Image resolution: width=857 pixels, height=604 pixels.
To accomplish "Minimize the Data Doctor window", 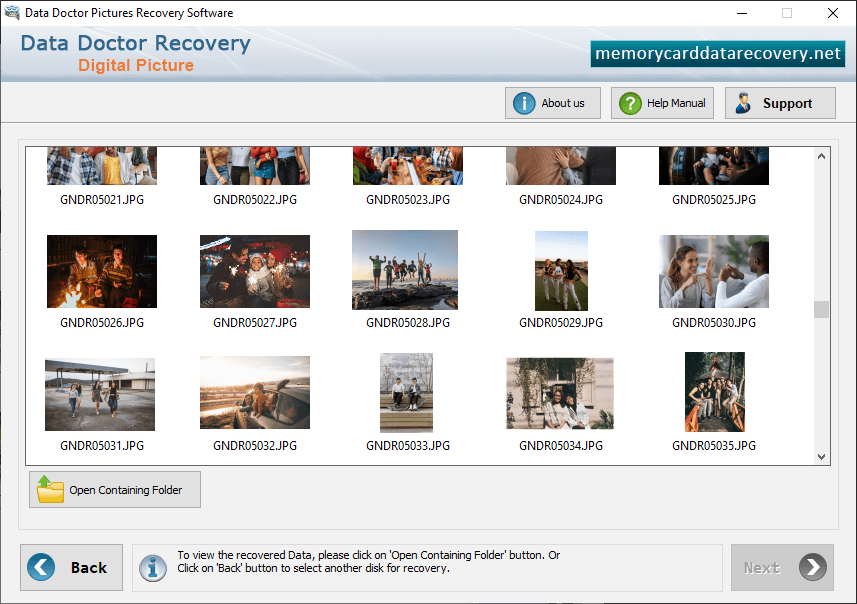I will click(x=742, y=13).
